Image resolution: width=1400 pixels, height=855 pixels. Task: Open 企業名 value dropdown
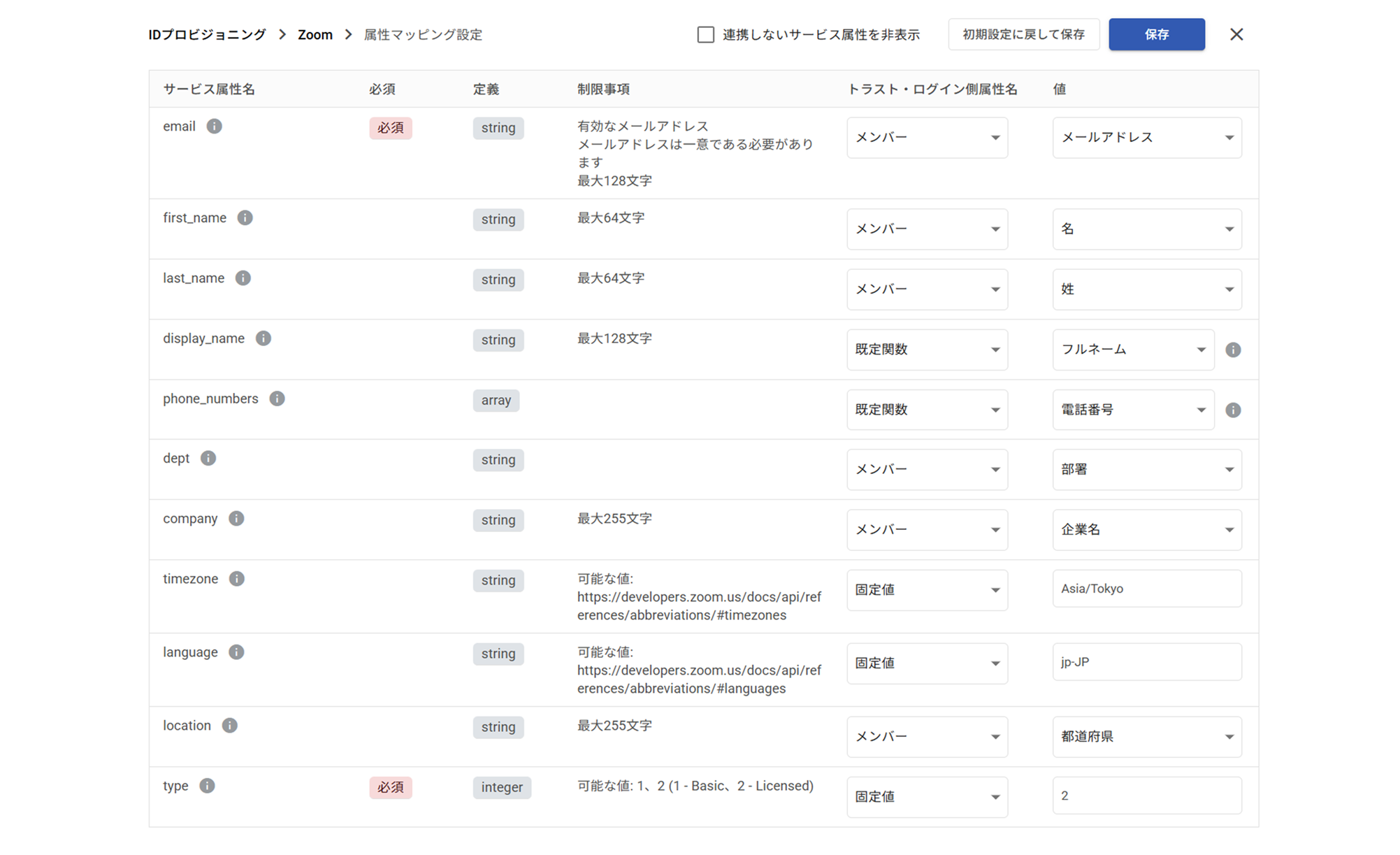1147,530
